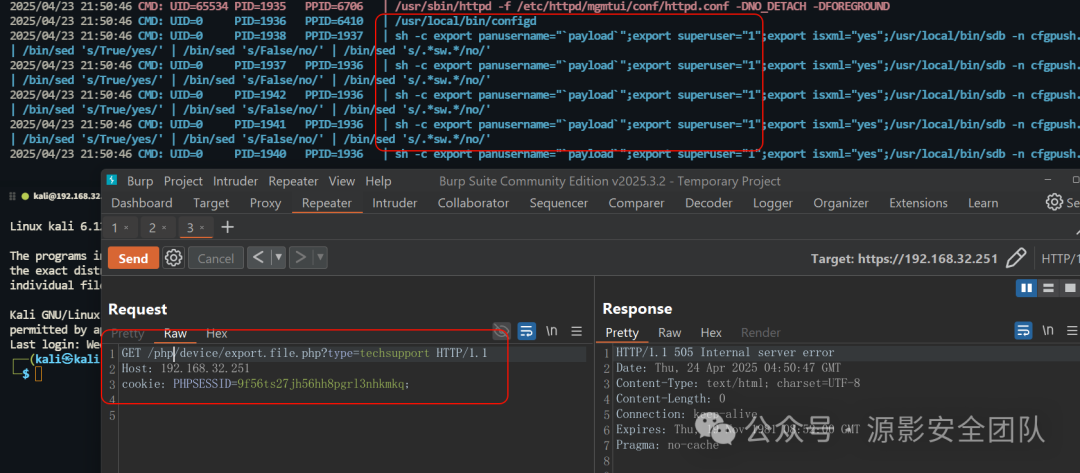Switch to Proxy tab
Screen dimensions: 1080x473
pos(265,203)
